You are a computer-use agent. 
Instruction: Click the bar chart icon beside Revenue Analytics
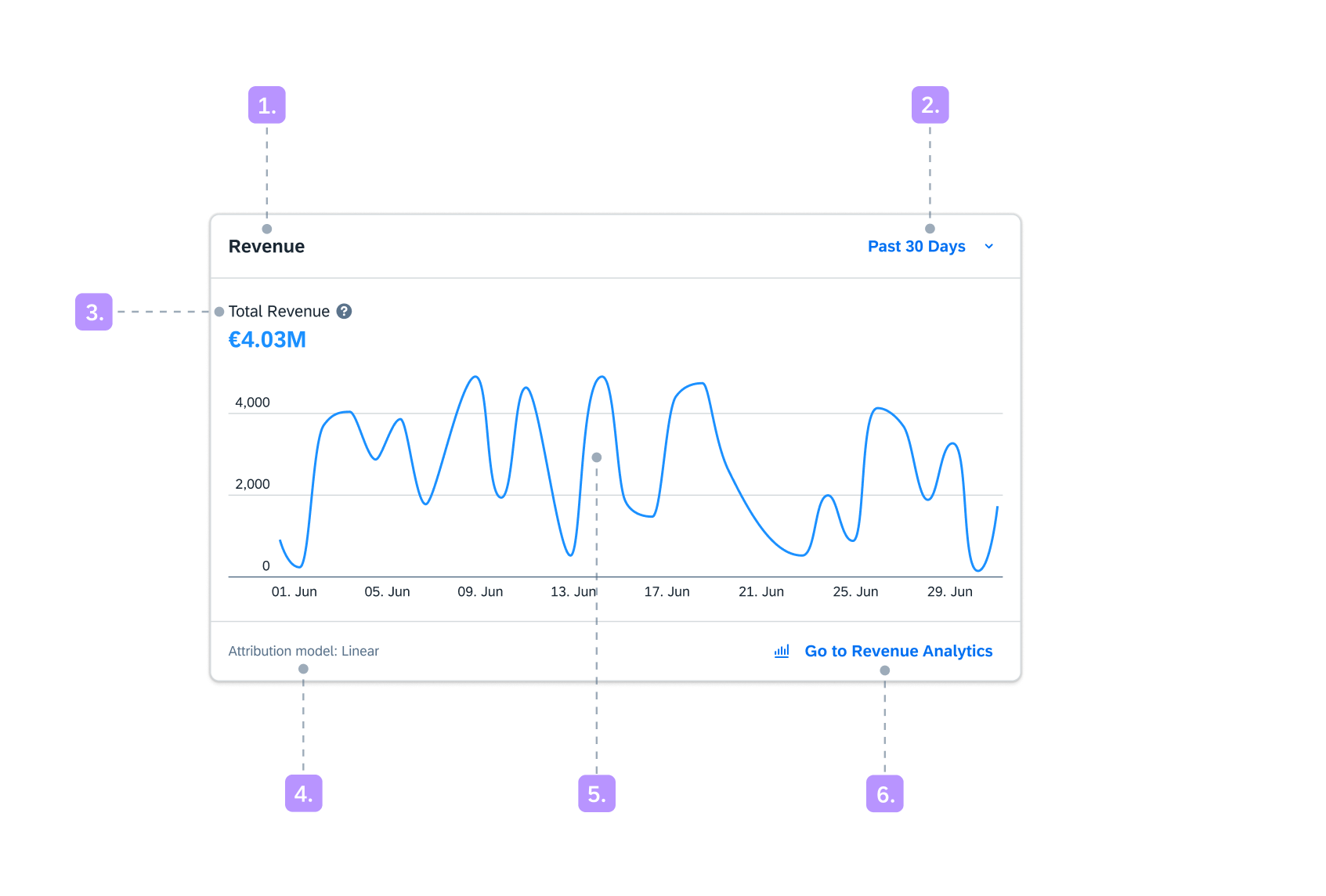[x=780, y=651]
